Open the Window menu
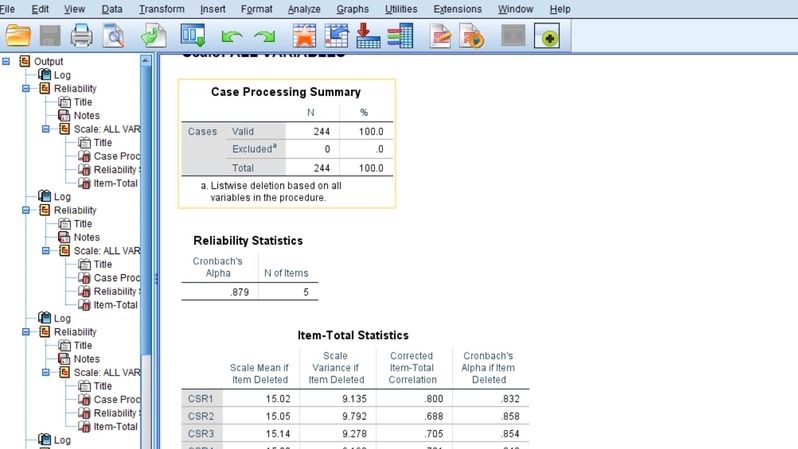 pos(516,9)
